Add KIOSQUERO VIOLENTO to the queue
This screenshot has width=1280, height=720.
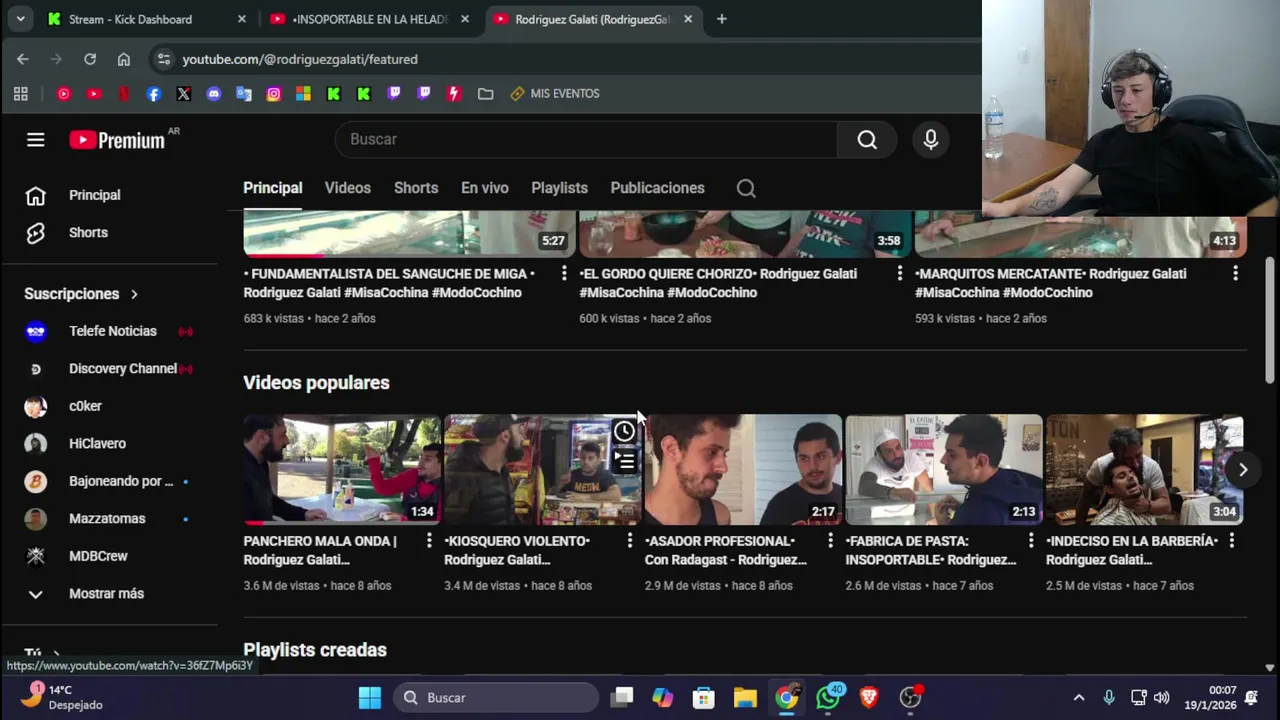624,461
